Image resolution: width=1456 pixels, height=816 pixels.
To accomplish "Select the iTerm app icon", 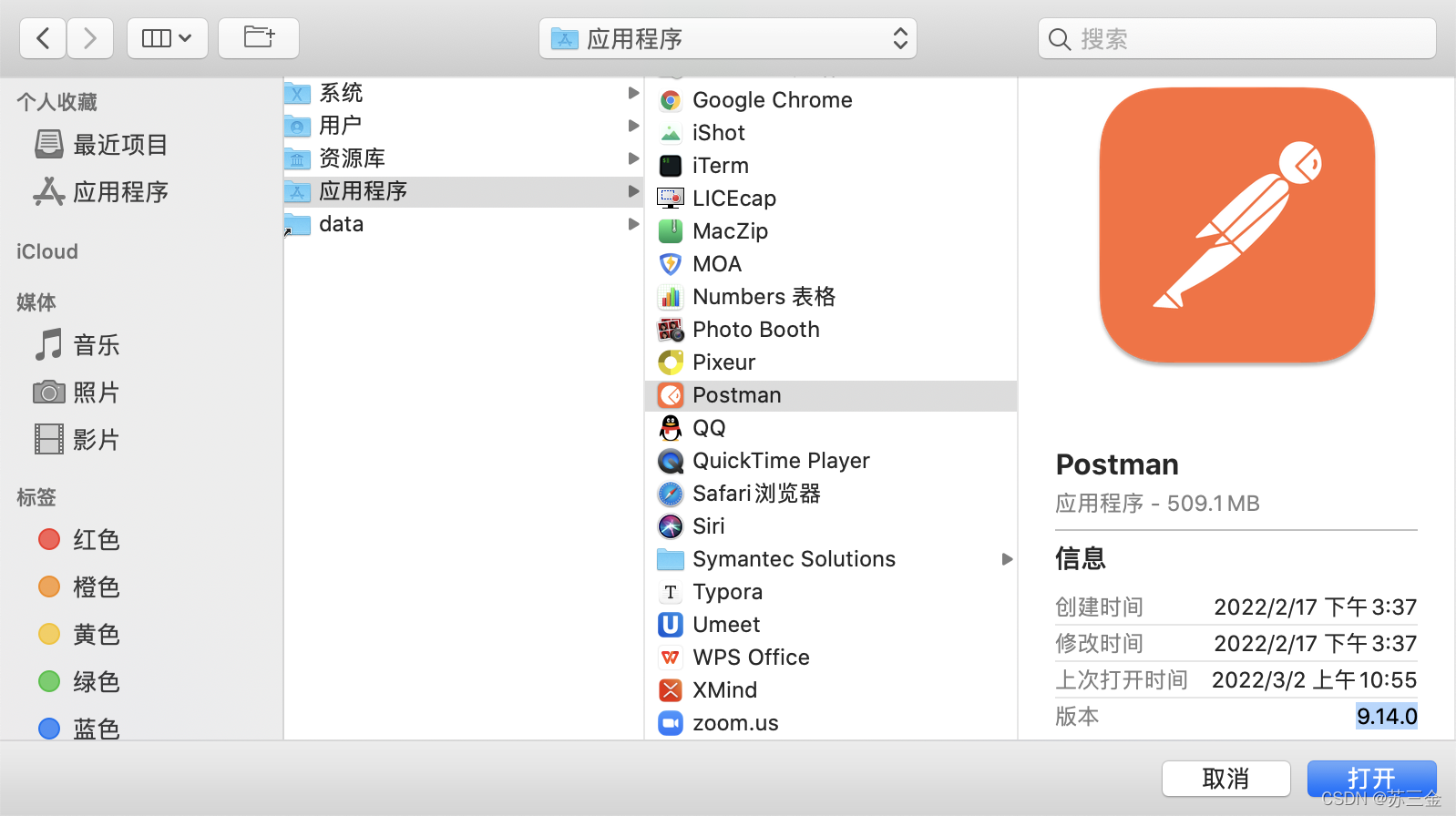I will tap(671, 166).
